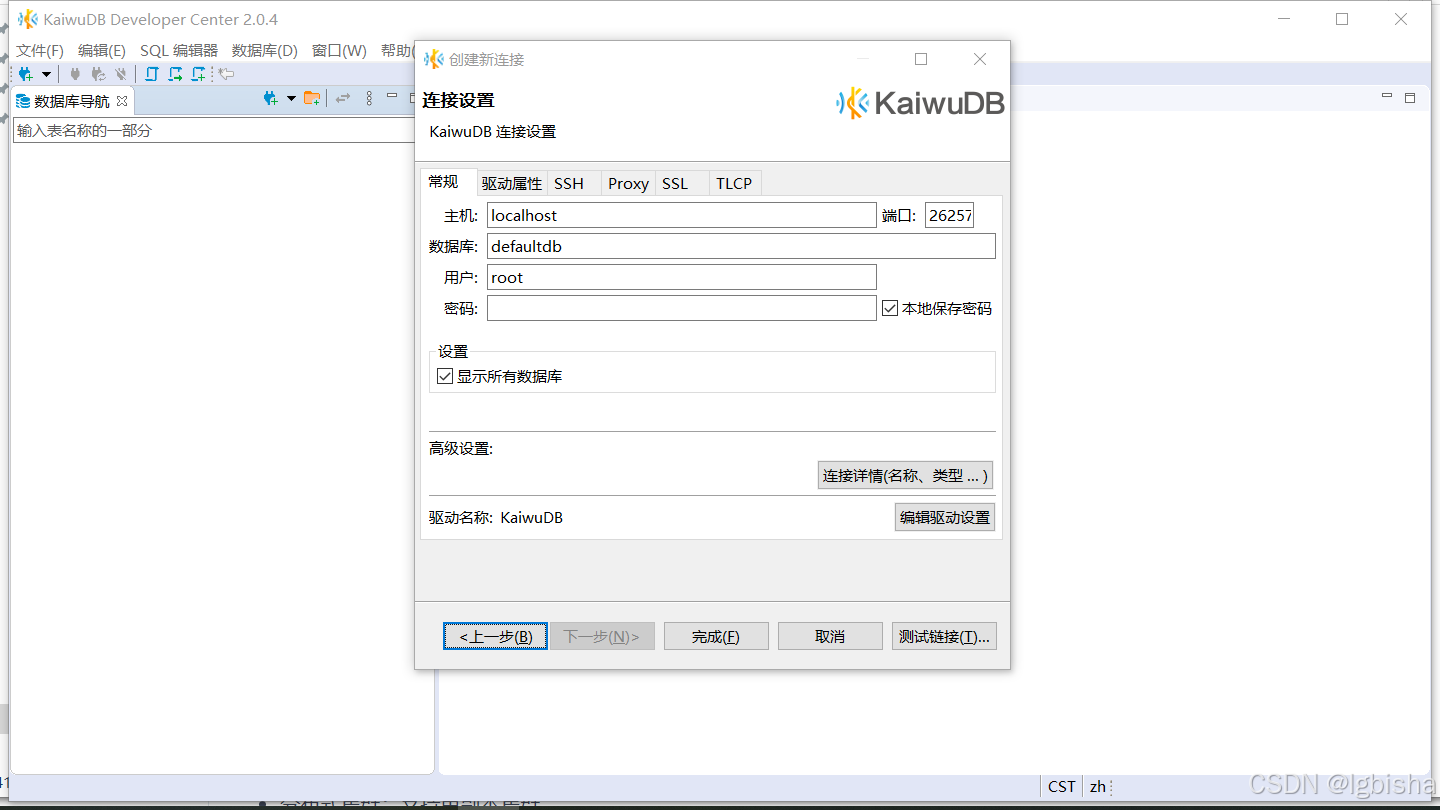Minimize the editor area panel on right

point(1387,97)
